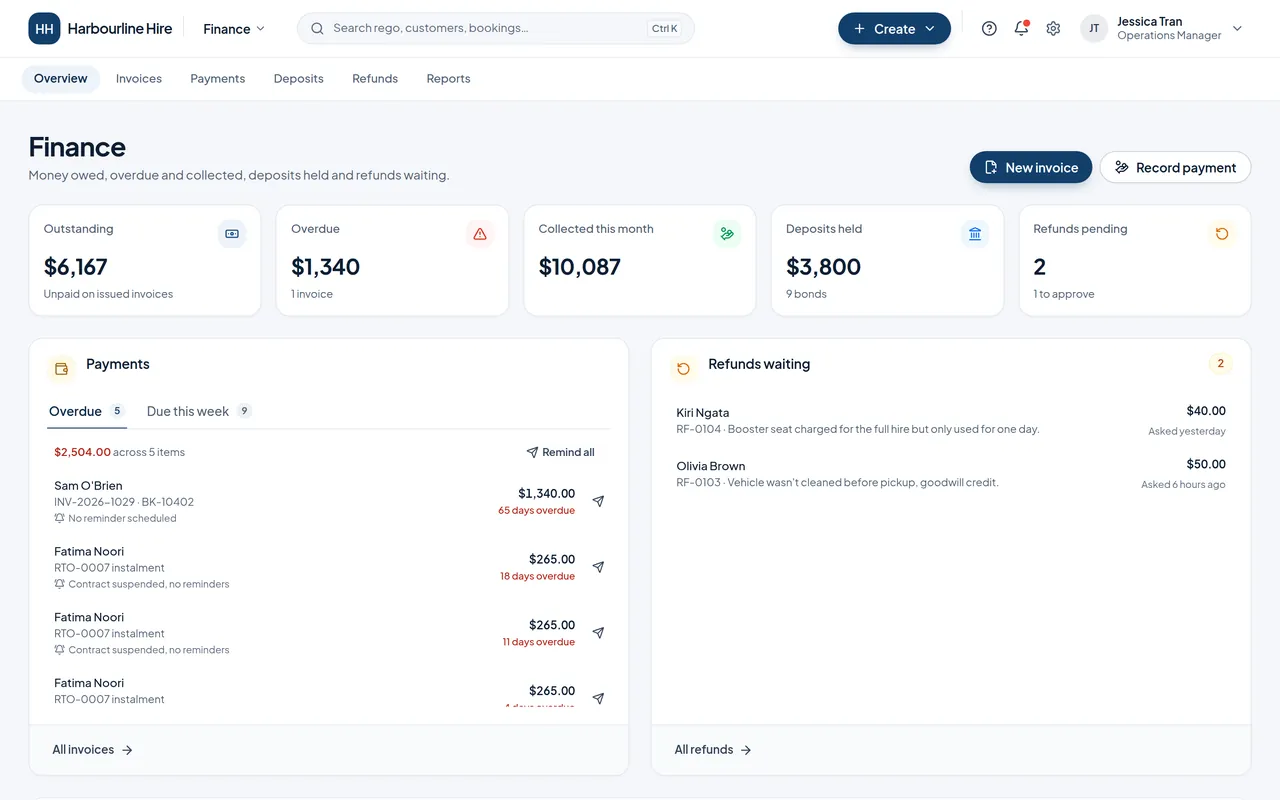The width and height of the screenshot is (1280, 800).
Task: Expand the Finance module dropdown
Action: [234, 29]
